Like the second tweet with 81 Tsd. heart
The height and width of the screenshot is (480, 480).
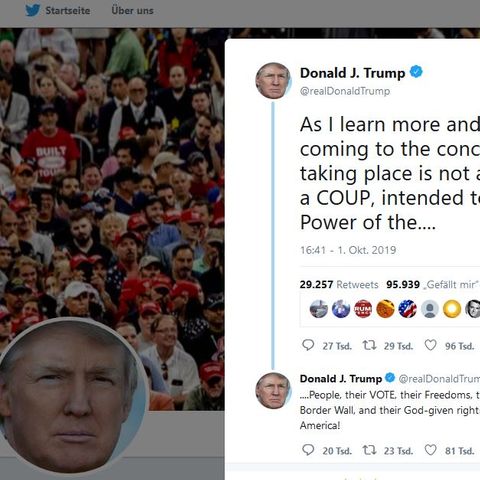[x=430, y=450]
